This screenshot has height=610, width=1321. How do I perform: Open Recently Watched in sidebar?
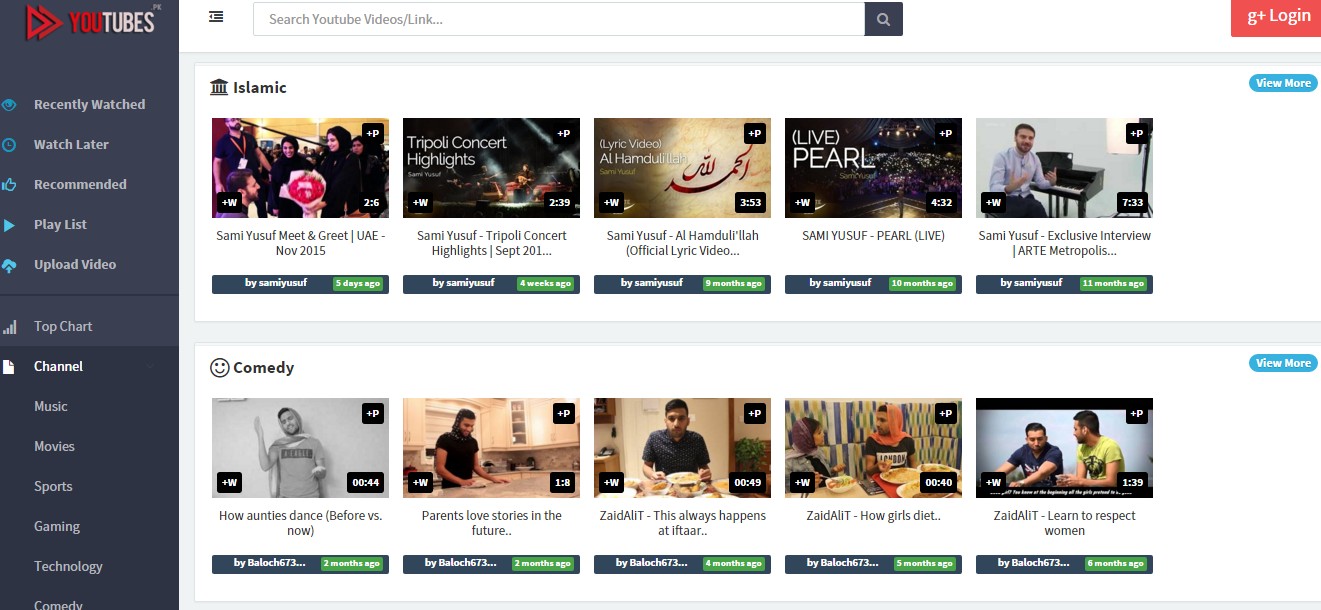point(89,104)
